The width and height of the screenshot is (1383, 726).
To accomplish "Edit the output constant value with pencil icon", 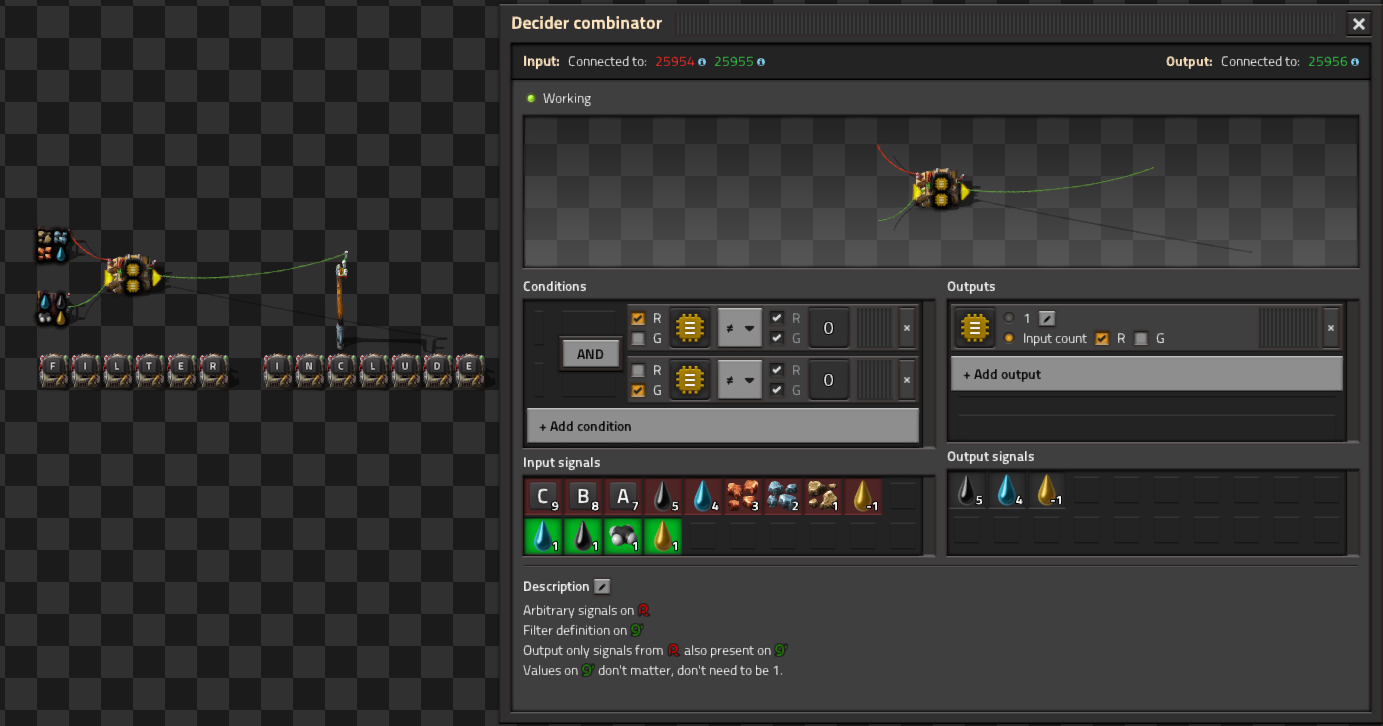I will (1047, 318).
